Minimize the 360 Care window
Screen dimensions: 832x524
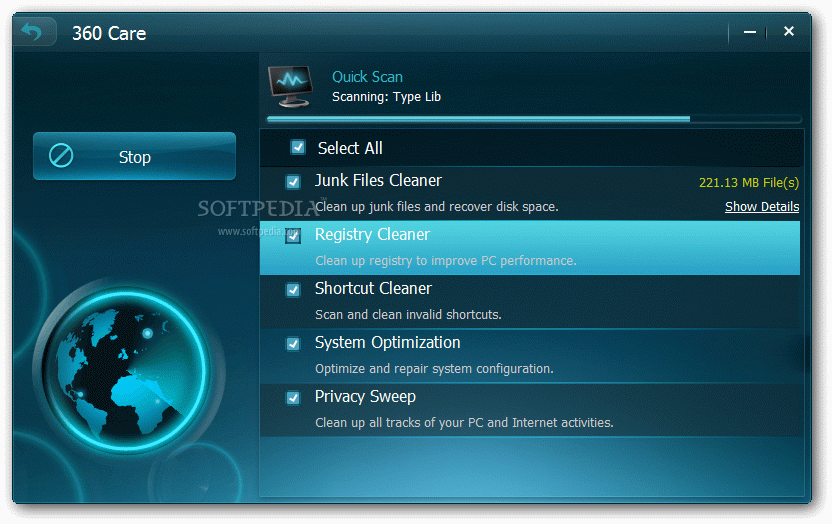[x=749, y=32]
